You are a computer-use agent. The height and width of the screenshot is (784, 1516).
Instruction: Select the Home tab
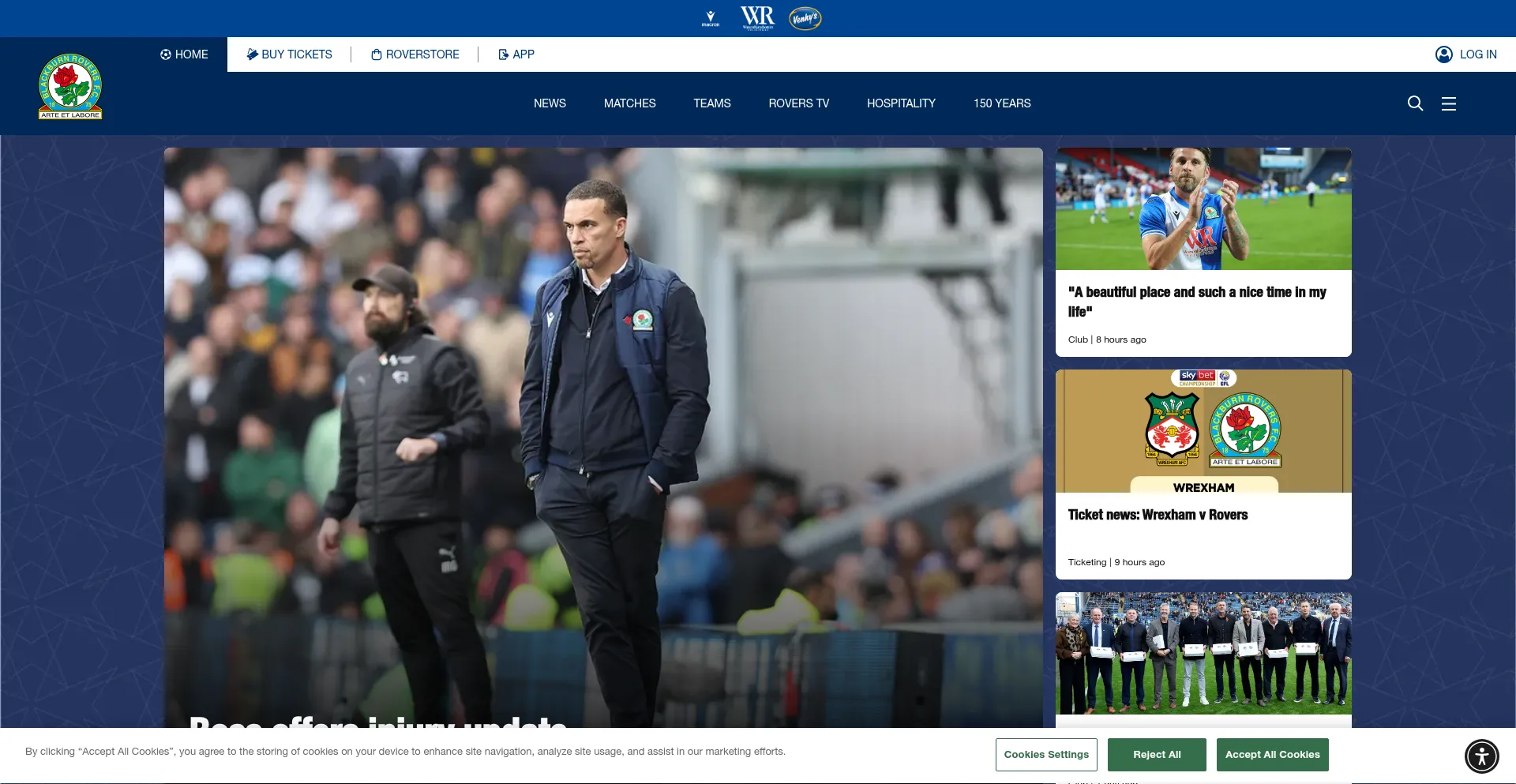coord(184,54)
